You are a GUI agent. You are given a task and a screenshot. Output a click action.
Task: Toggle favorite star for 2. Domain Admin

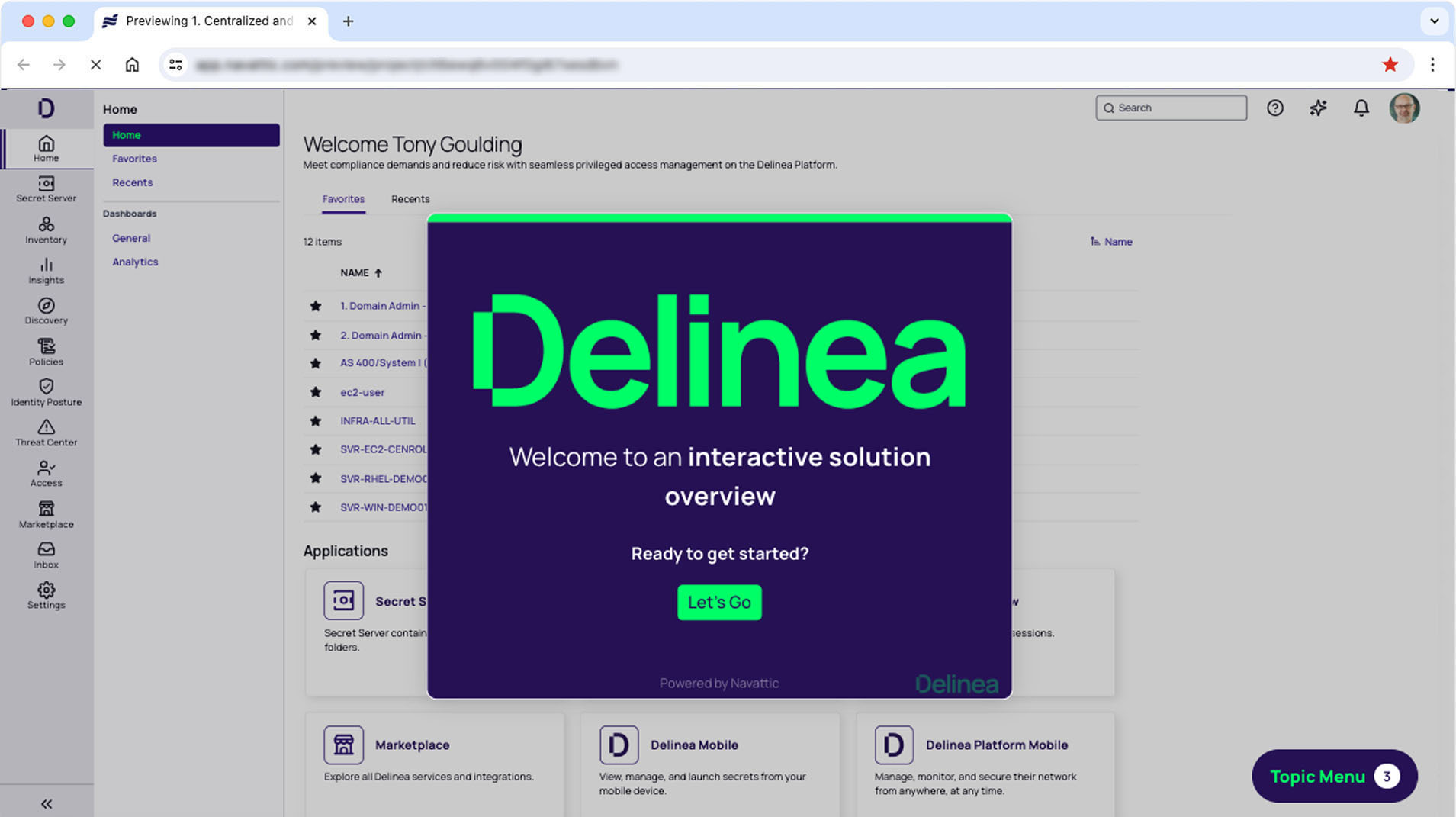pyautogui.click(x=316, y=335)
